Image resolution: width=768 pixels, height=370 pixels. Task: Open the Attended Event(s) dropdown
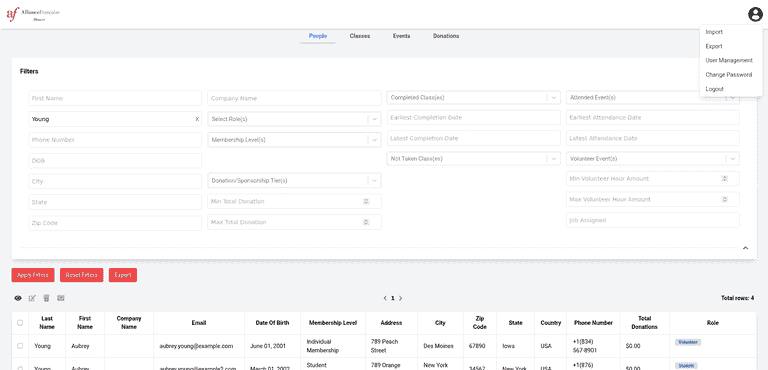653,98
